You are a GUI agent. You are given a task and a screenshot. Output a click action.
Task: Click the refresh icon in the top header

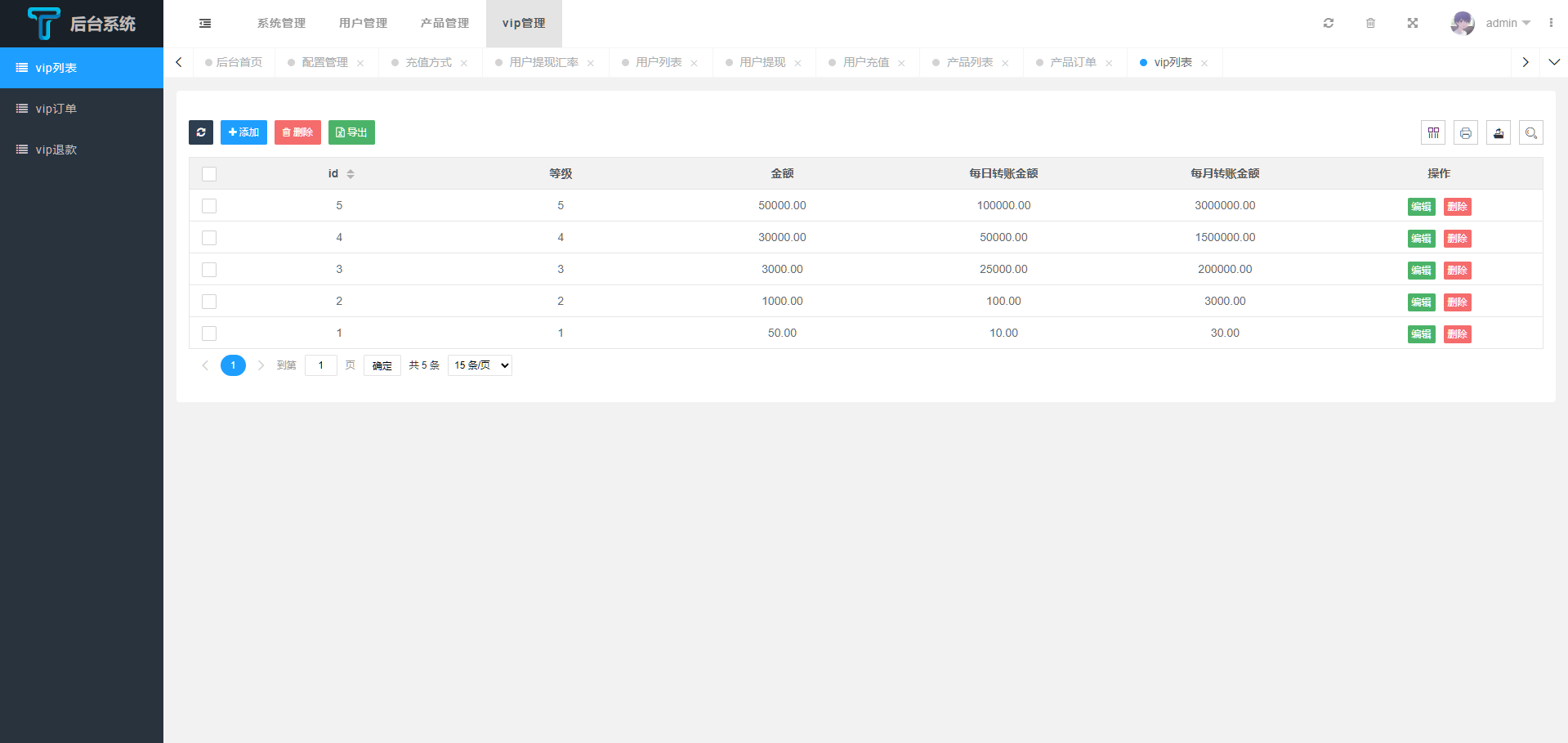coord(1329,23)
